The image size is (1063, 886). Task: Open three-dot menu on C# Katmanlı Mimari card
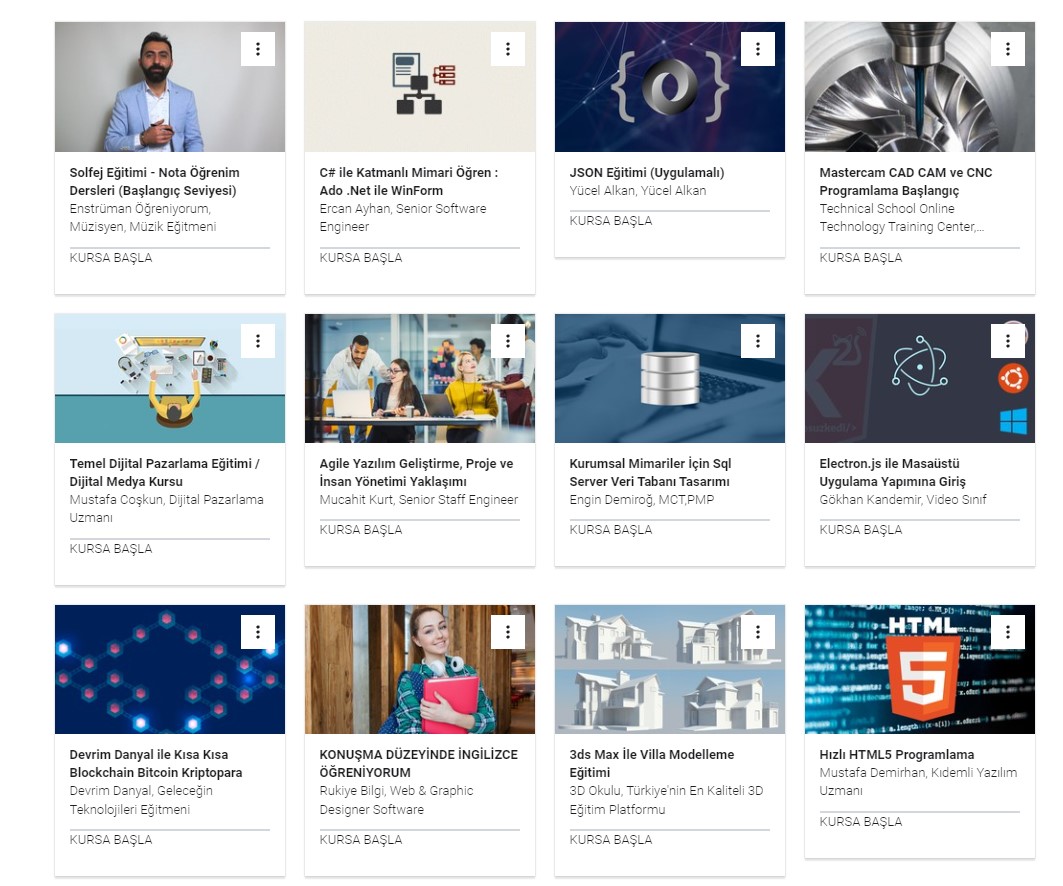click(x=508, y=49)
